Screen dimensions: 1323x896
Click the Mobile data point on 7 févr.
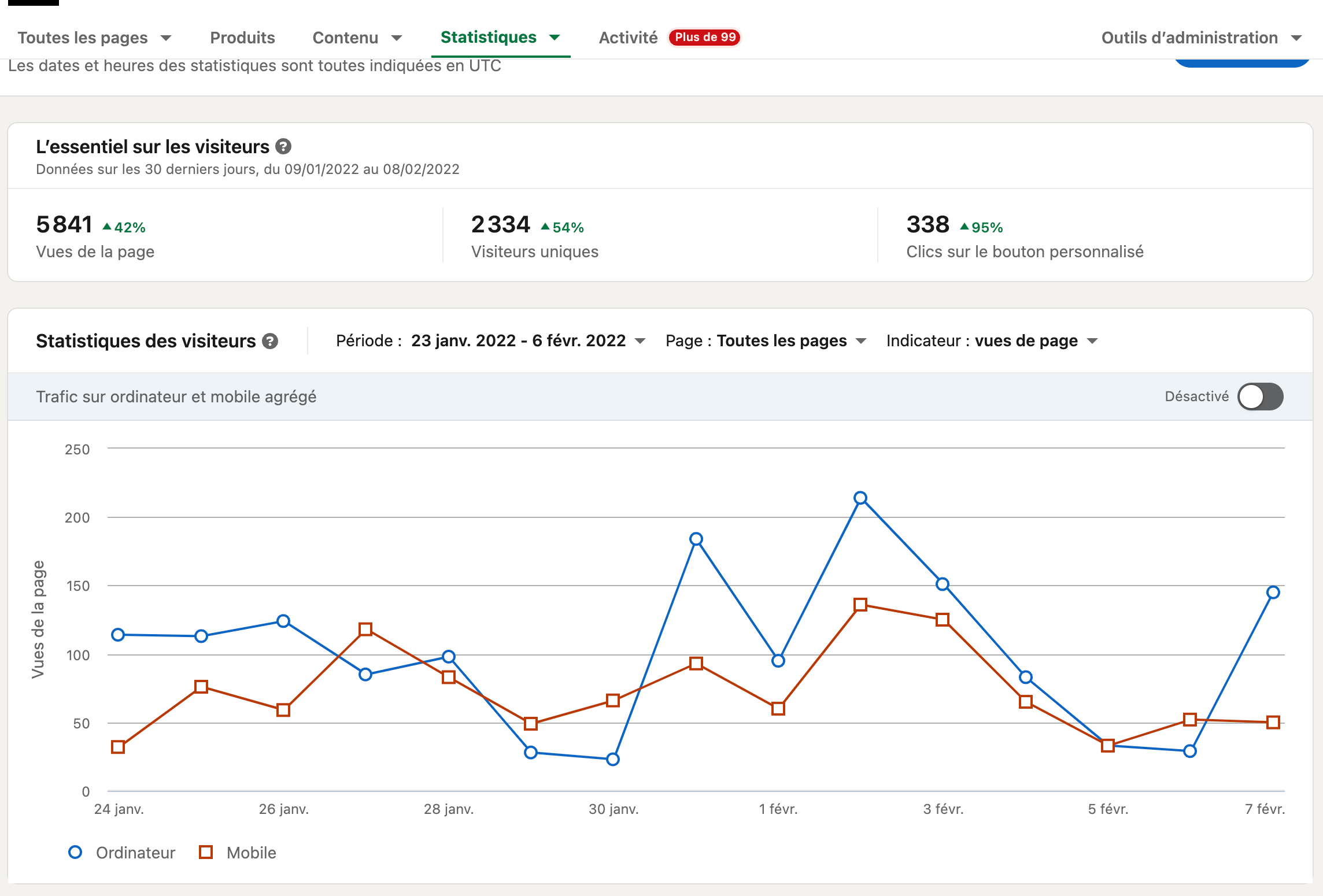tap(1273, 722)
